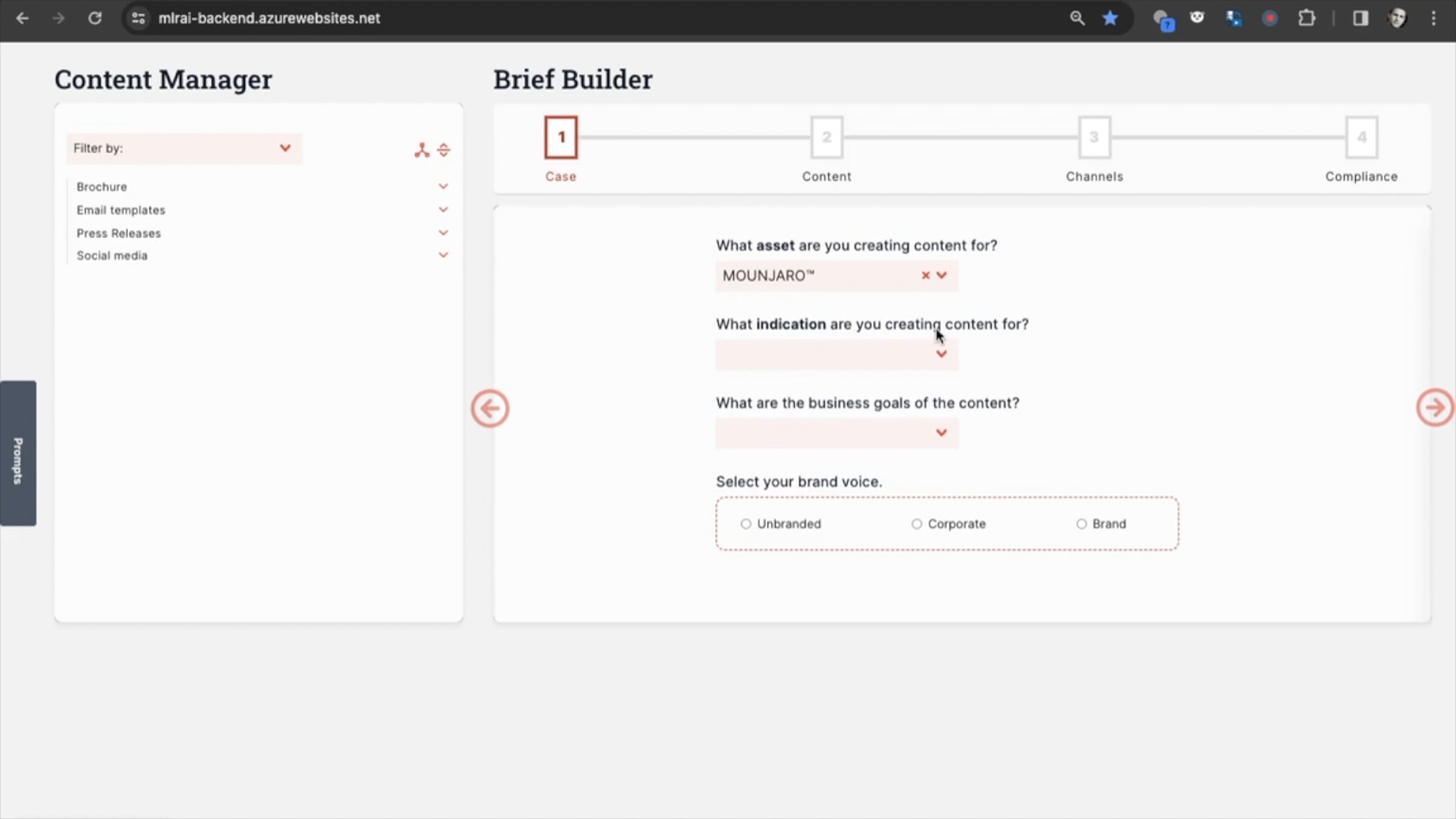Click the browser zoom magnifier icon
This screenshot has height=819, width=1456.
pos(1077,18)
